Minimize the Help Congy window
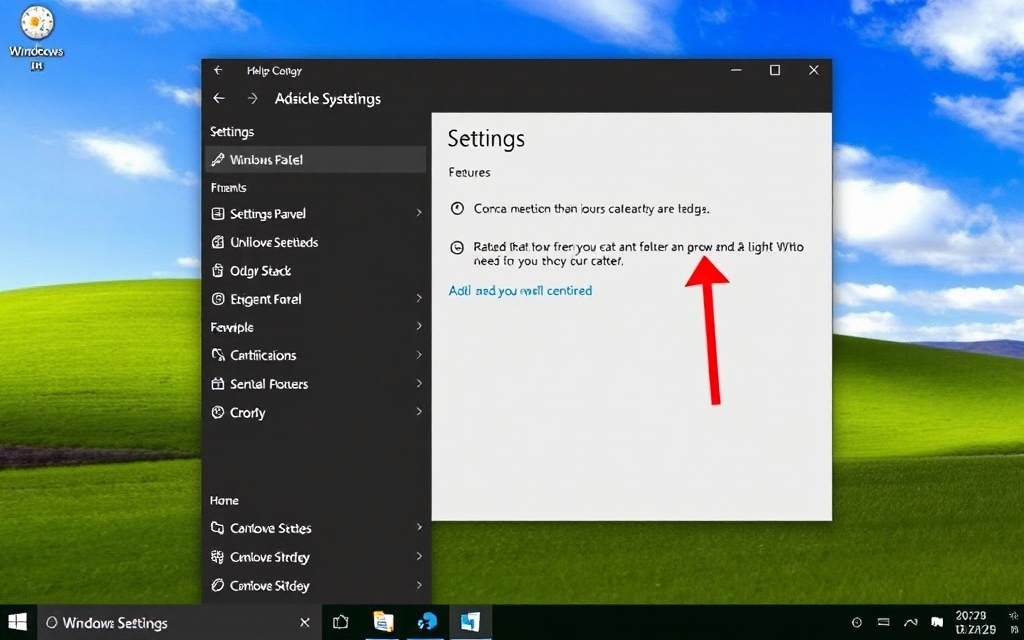The height and width of the screenshot is (640, 1024). (736, 70)
